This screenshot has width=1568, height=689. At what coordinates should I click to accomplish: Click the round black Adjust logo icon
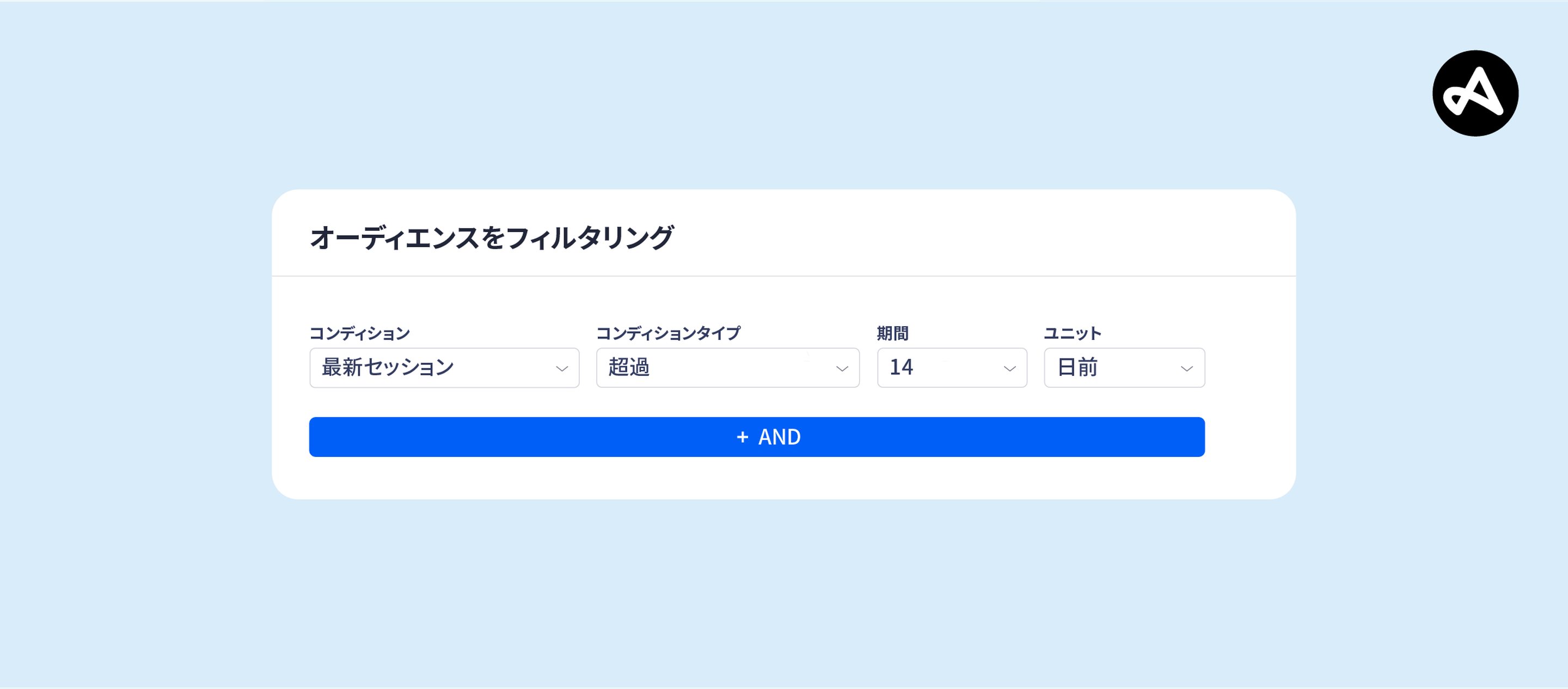(x=1475, y=93)
